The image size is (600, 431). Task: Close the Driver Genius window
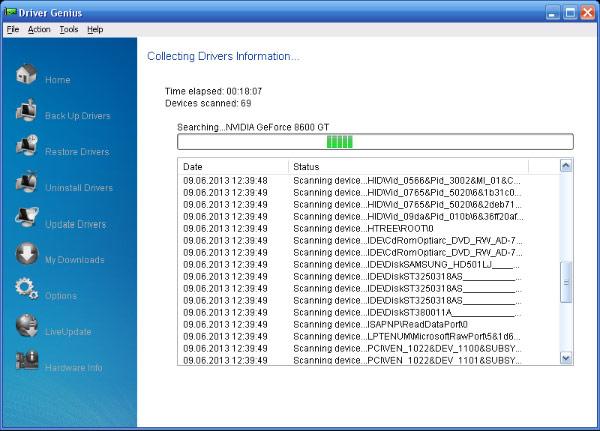point(587,13)
